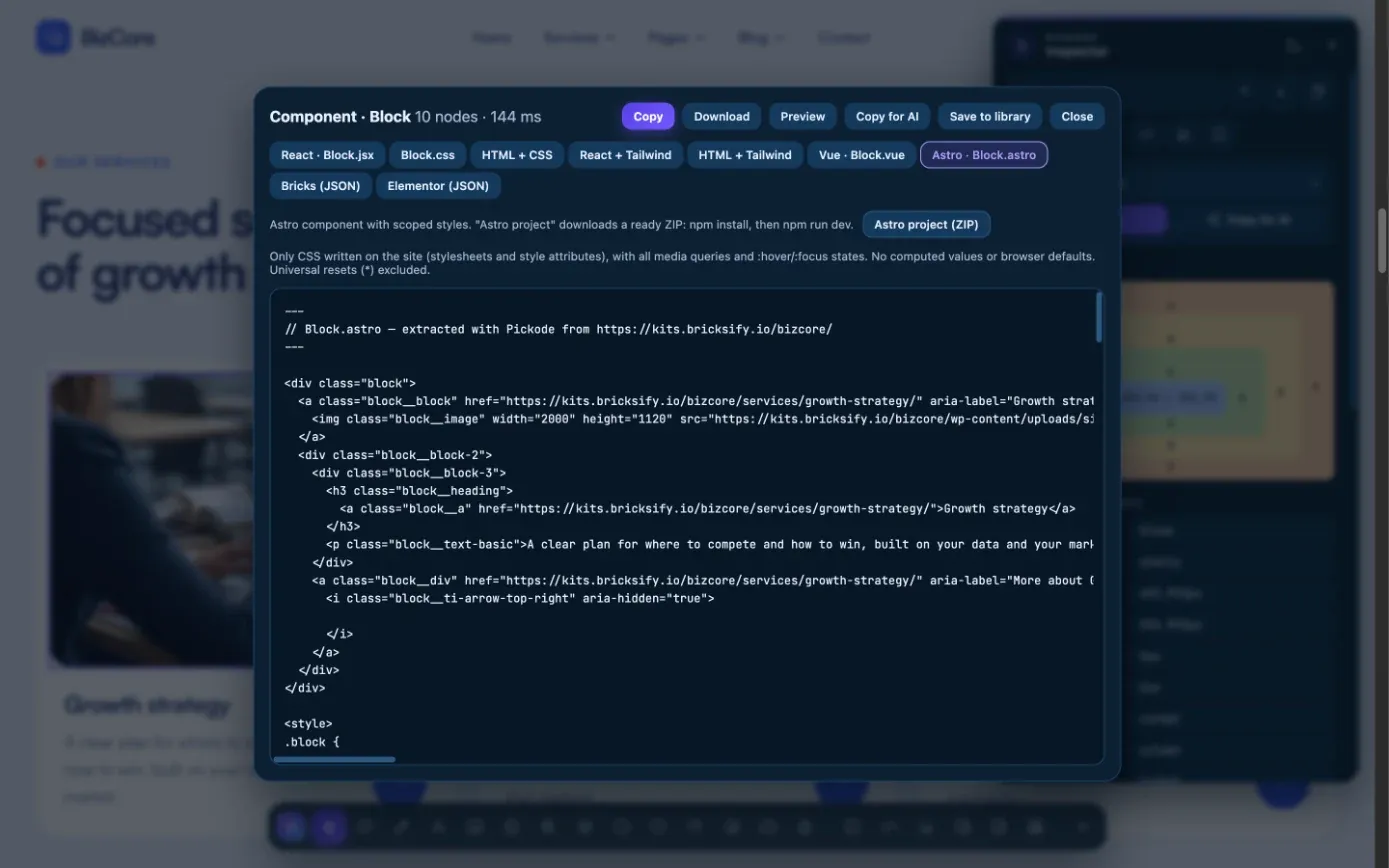Choose the React + Tailwind tab
Viewport: 1389px width, 868px height.
[x=626, y=155]
